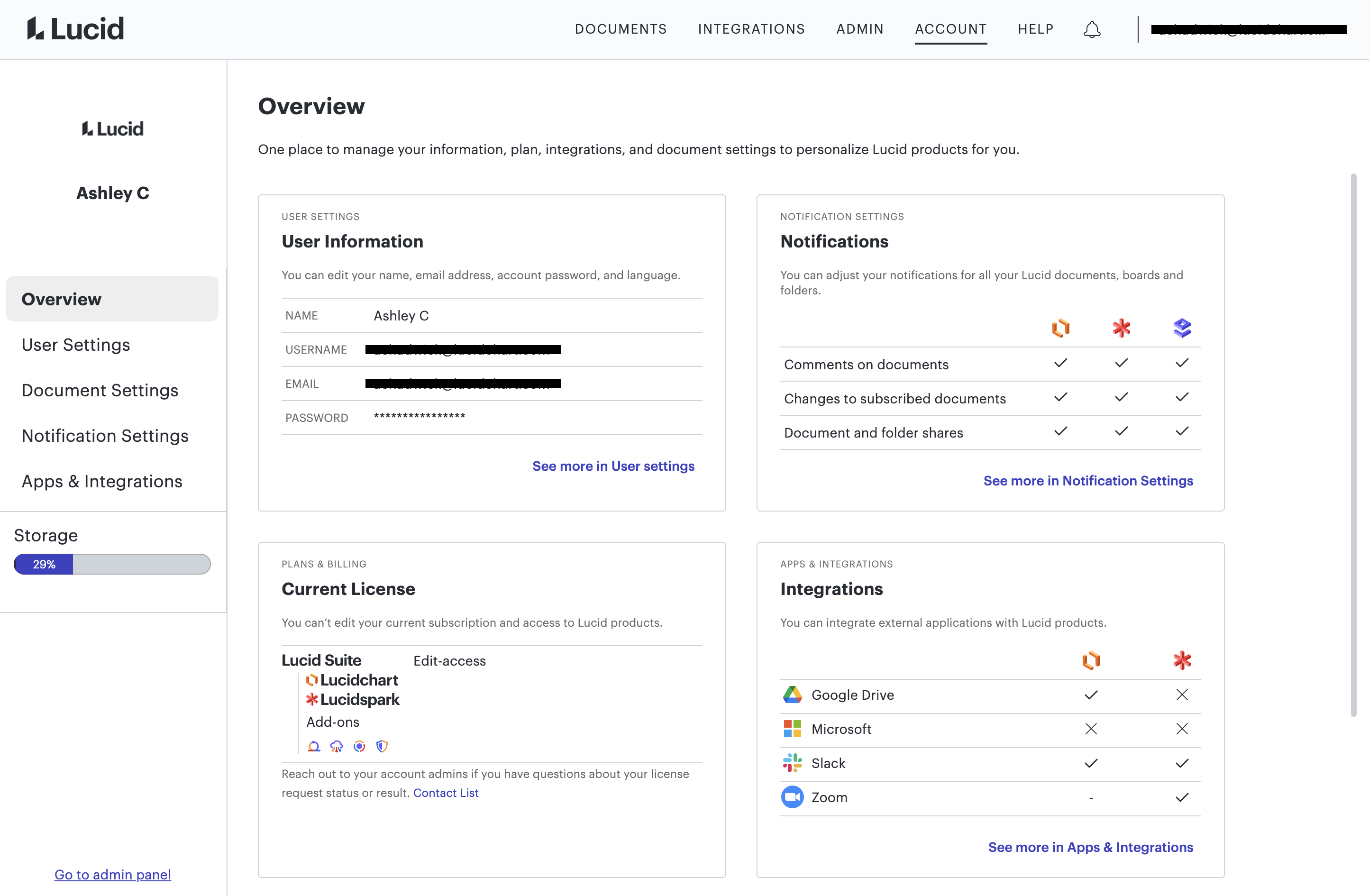
Task: Click the Zoom integration icon
Action: coord(792,797)
